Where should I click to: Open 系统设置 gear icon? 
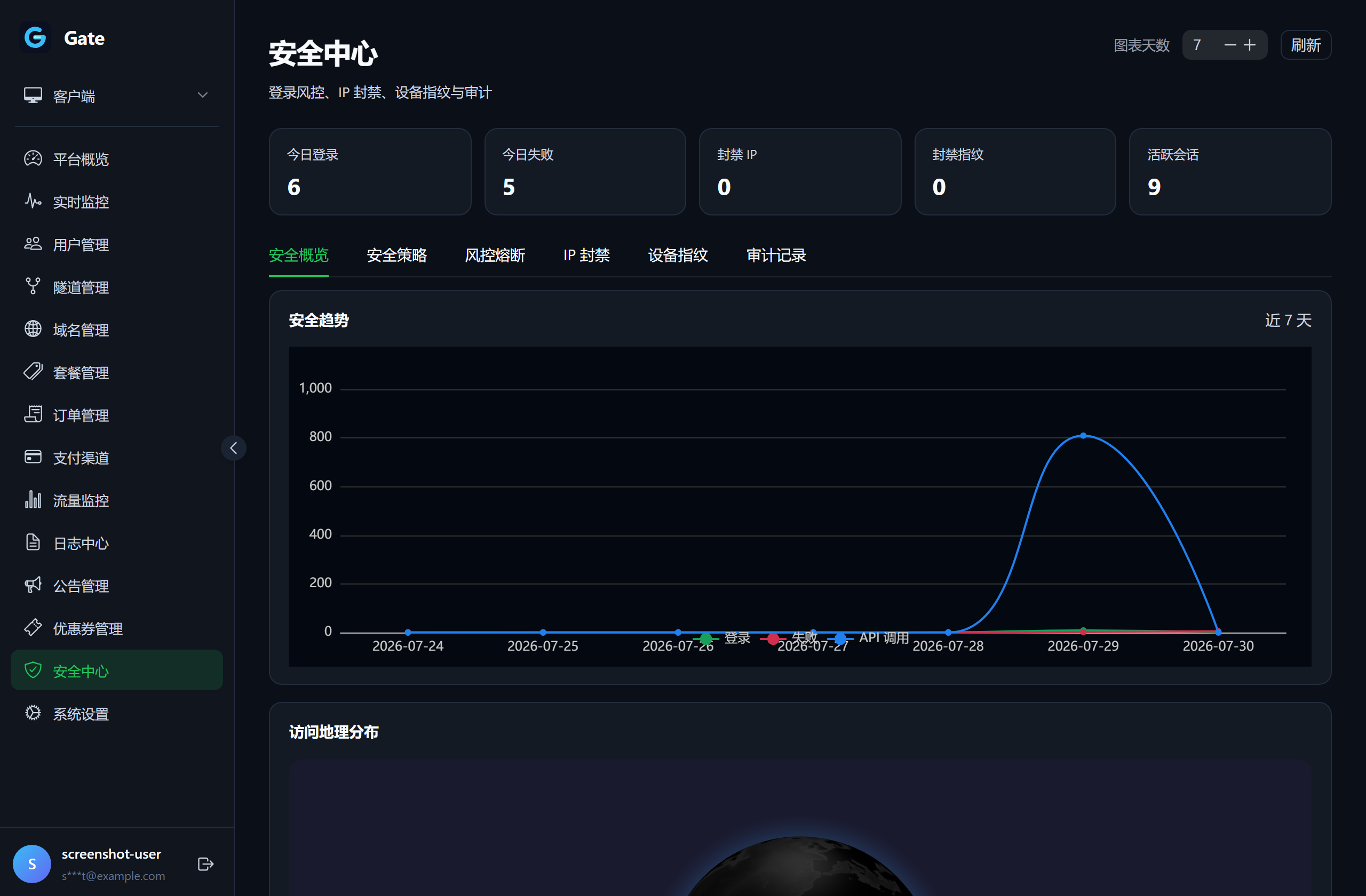coord(33,713)
